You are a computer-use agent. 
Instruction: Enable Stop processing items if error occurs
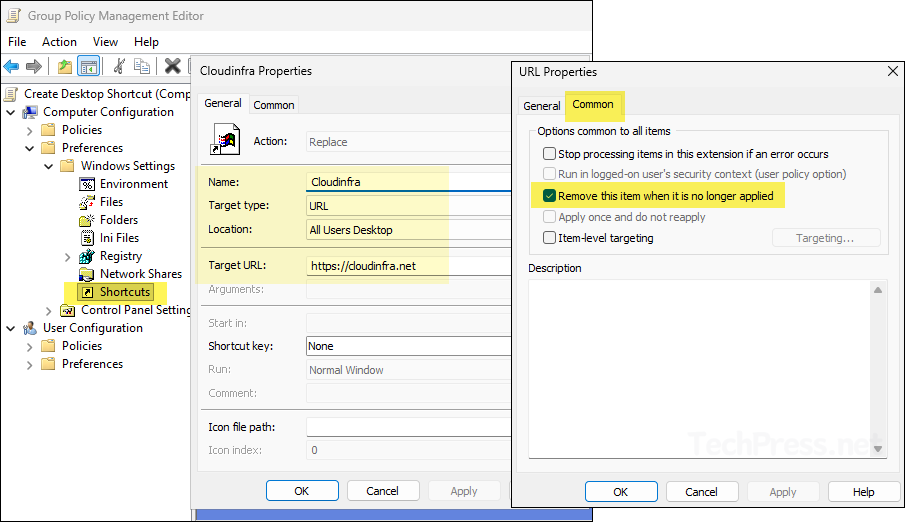point(549,154)
